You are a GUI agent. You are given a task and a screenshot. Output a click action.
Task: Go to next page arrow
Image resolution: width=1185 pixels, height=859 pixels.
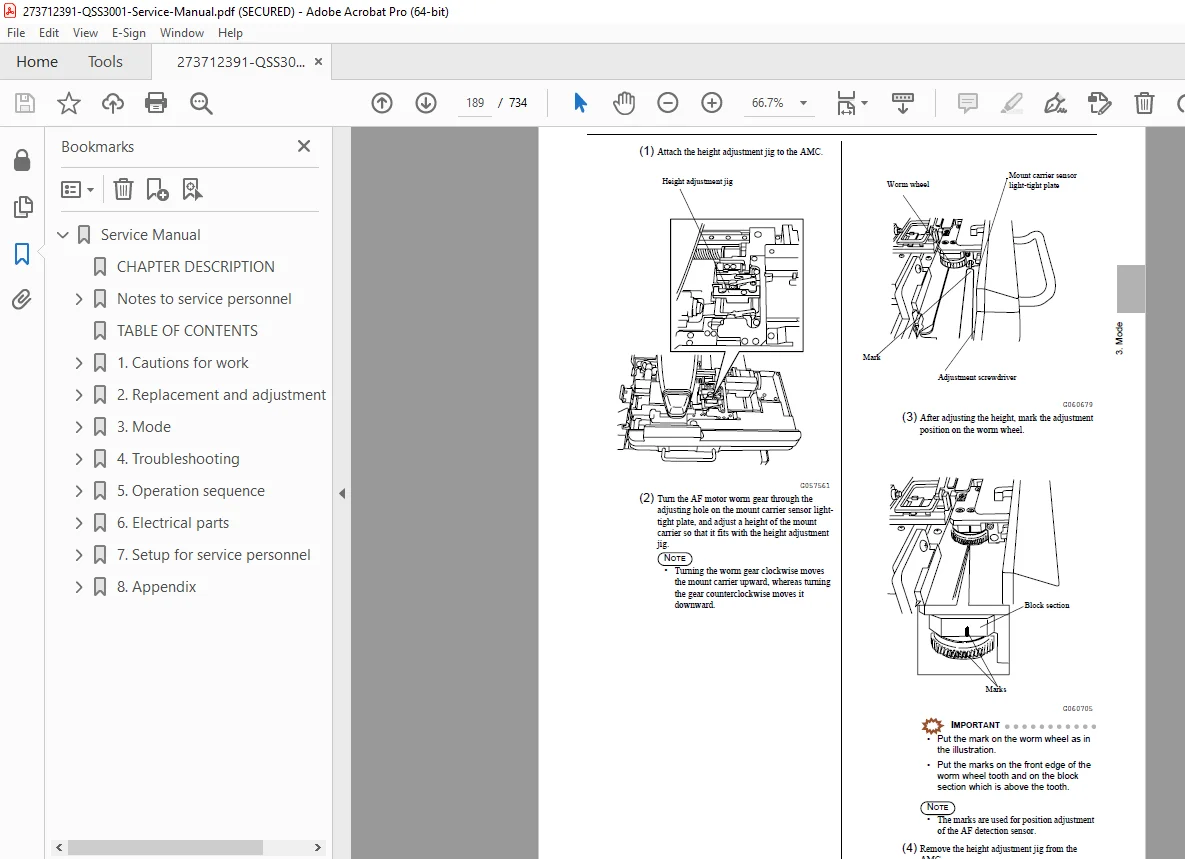click(x=426, y=103)
